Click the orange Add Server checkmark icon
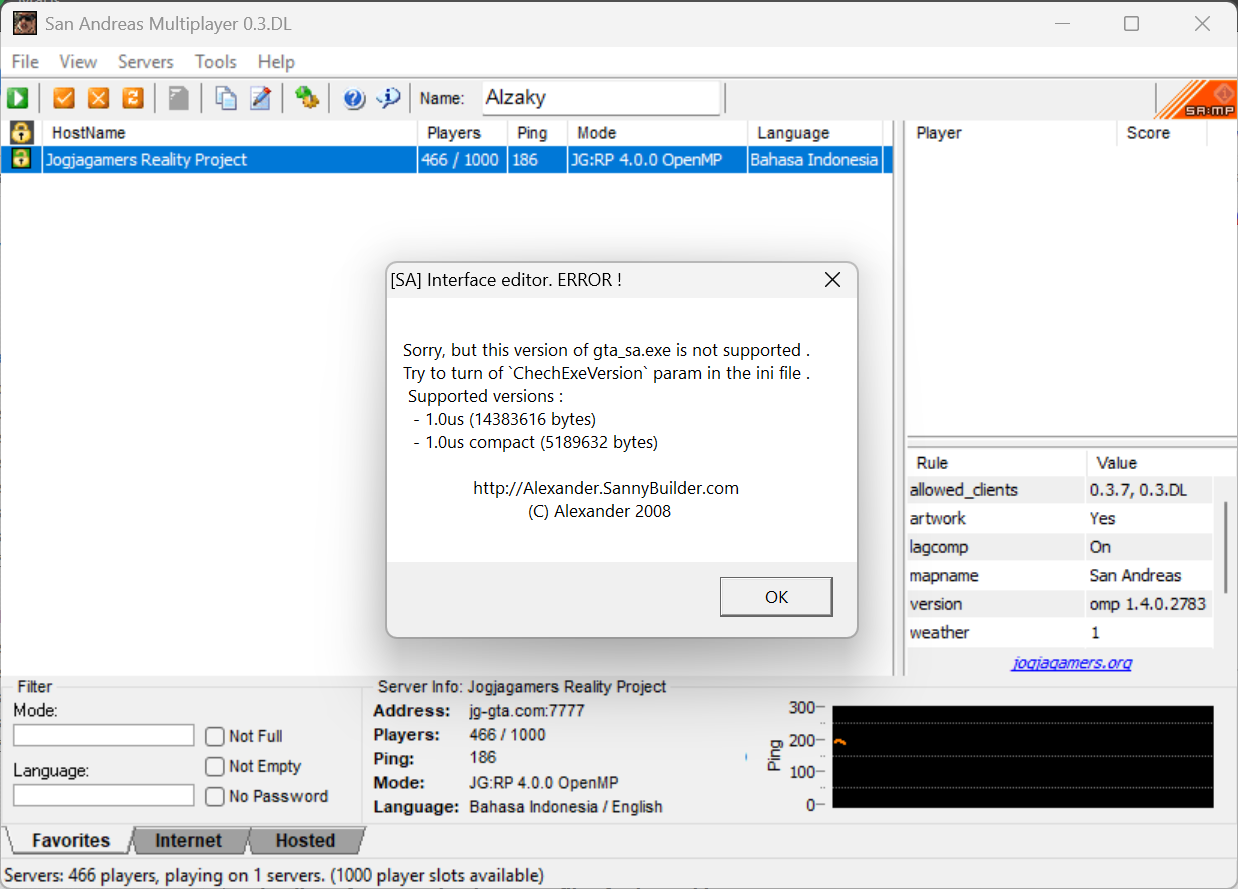The height and width of the screenshot is (889, 1238). [x=64, y=98]
